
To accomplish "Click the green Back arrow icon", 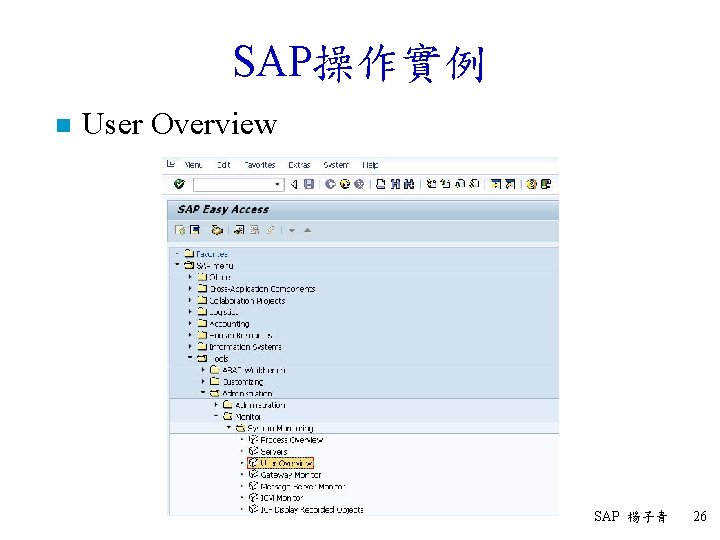I will pyautogui.click(x=330, y=184).
